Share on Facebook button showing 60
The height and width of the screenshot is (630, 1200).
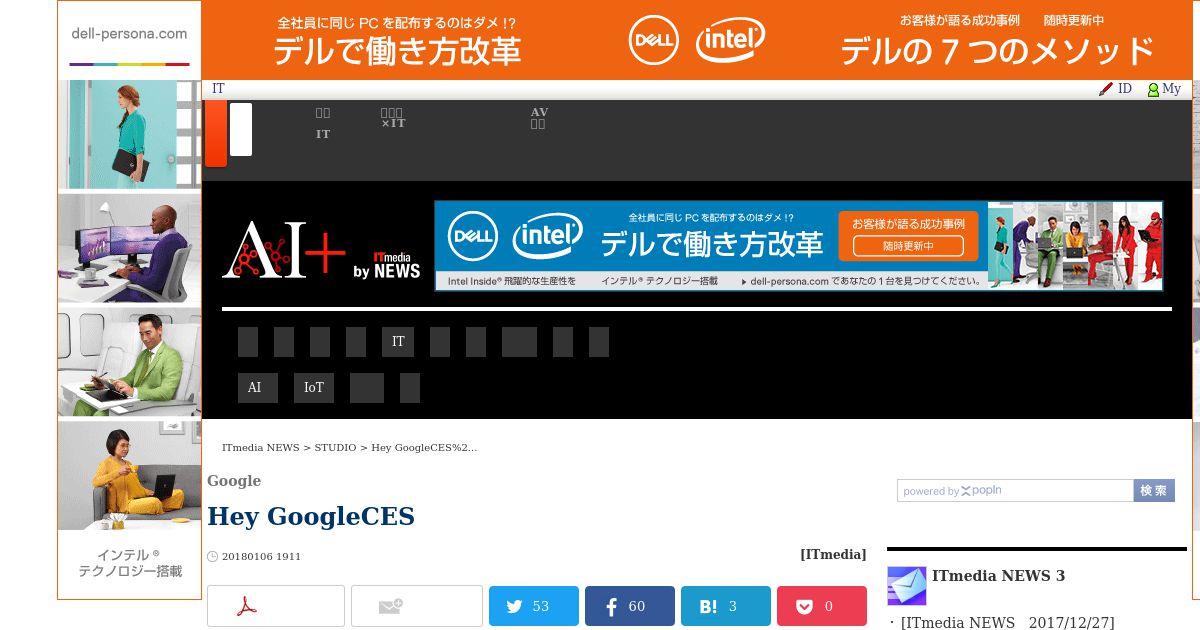pyautogui.click(x=630, y=606)
